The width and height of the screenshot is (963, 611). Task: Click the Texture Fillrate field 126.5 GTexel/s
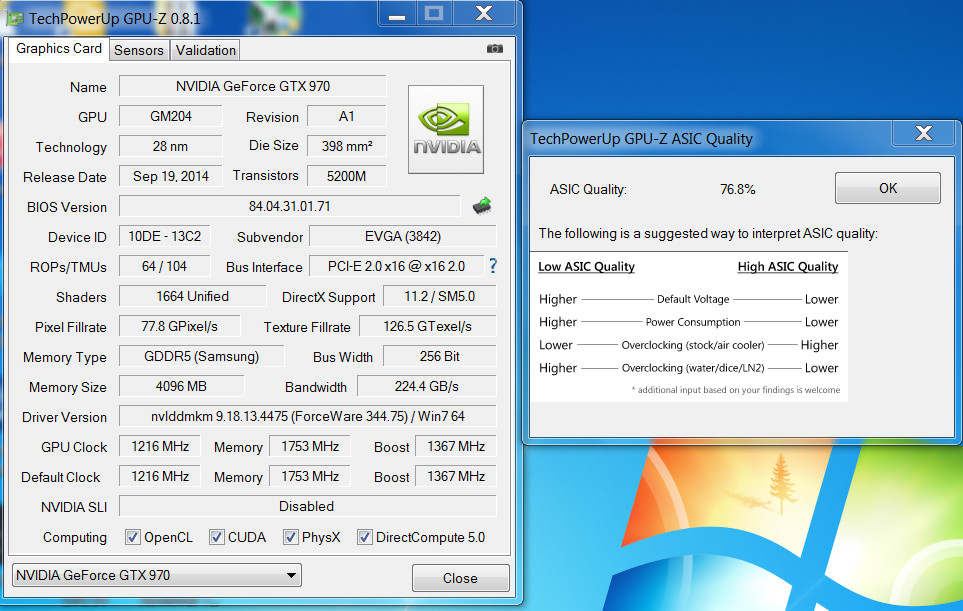click(x=427, y=327)
